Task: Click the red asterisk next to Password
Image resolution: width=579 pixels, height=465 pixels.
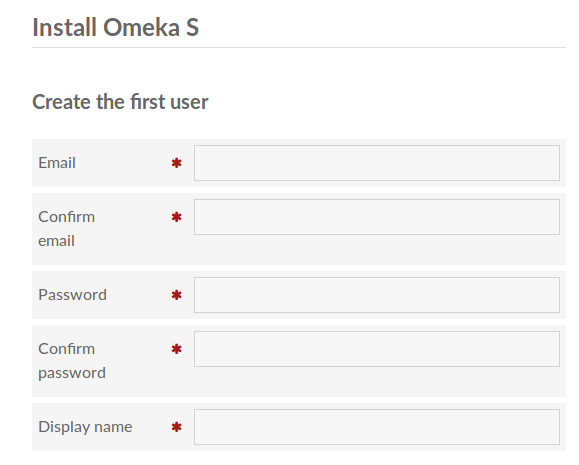Action: tap(177, 295)
